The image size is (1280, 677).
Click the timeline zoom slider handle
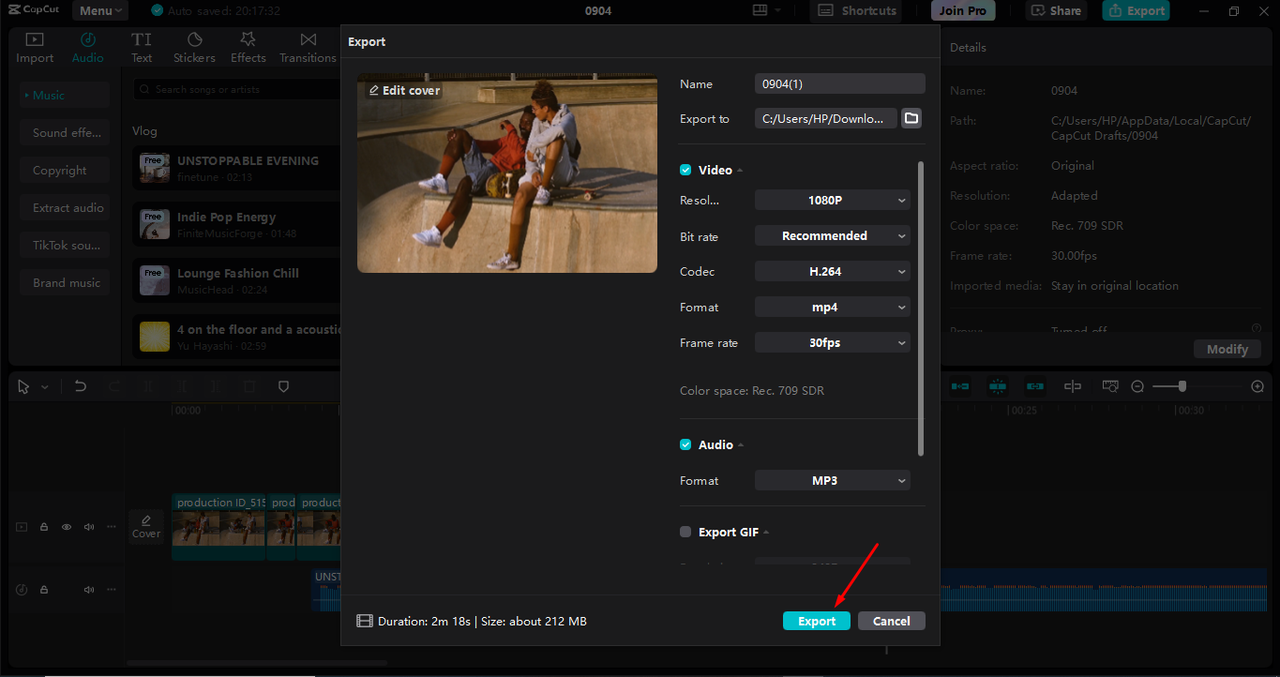pos(1183,386)
